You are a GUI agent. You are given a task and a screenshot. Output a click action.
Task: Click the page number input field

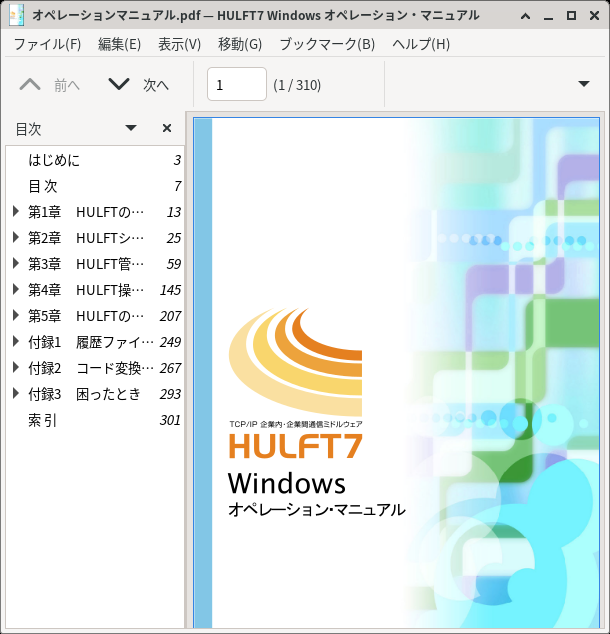pos(237,84)
